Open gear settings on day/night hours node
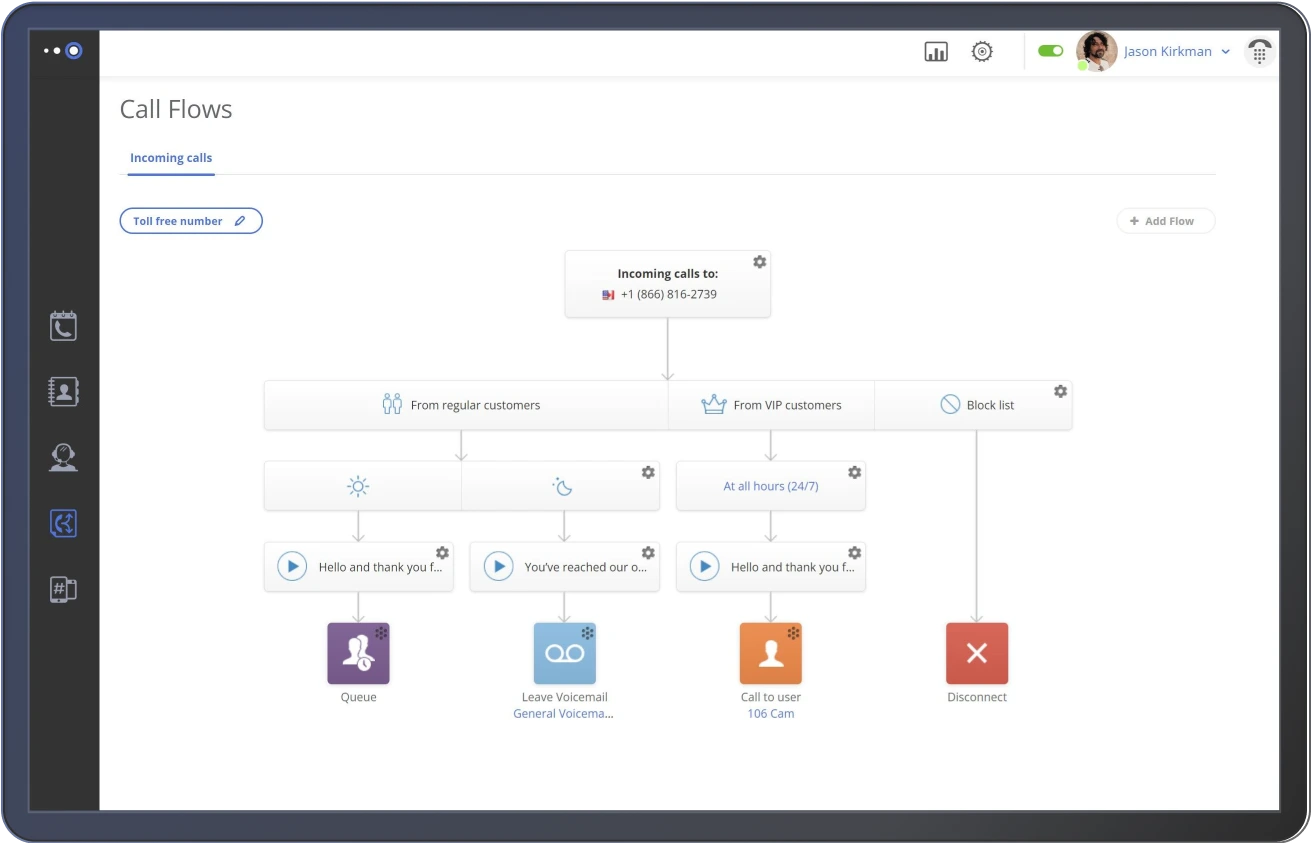The image size is (1311, 843). (648, 472)
